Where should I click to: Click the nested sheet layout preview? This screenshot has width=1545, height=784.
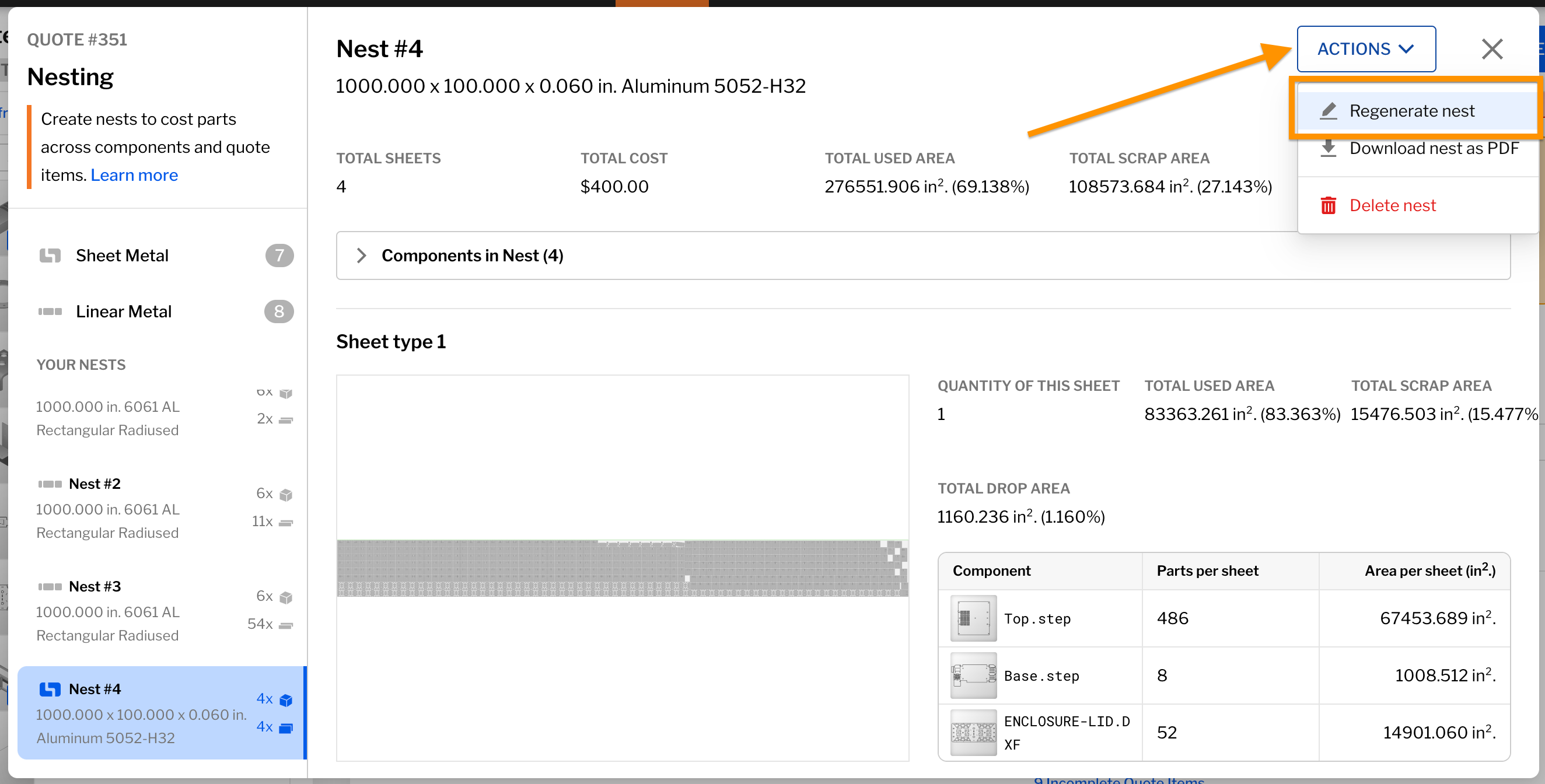coord(622,568)
